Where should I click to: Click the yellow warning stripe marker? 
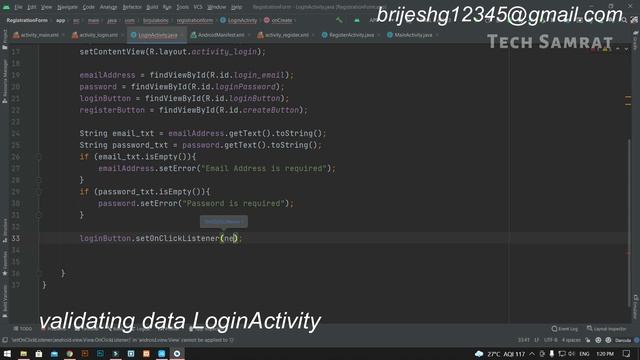pyautogui.click(x=628, y=97)
